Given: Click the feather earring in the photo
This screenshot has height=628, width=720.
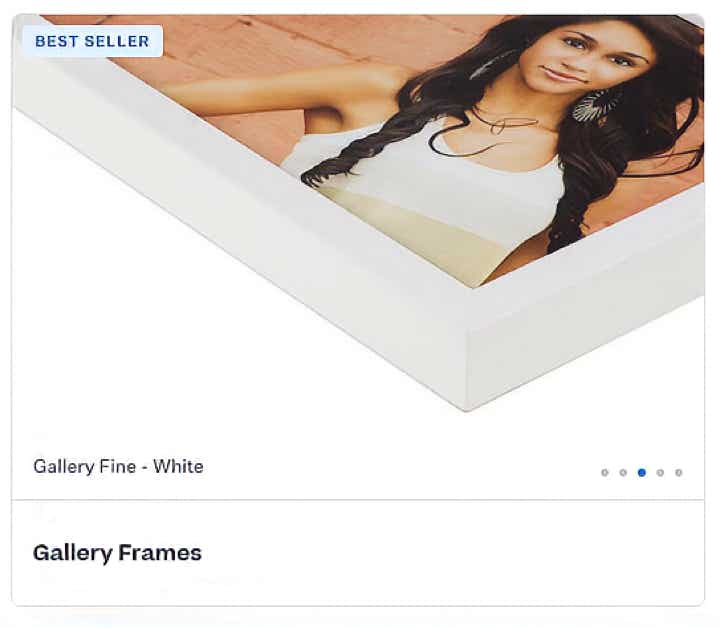Looking at the screenshot, I should 590,107.
